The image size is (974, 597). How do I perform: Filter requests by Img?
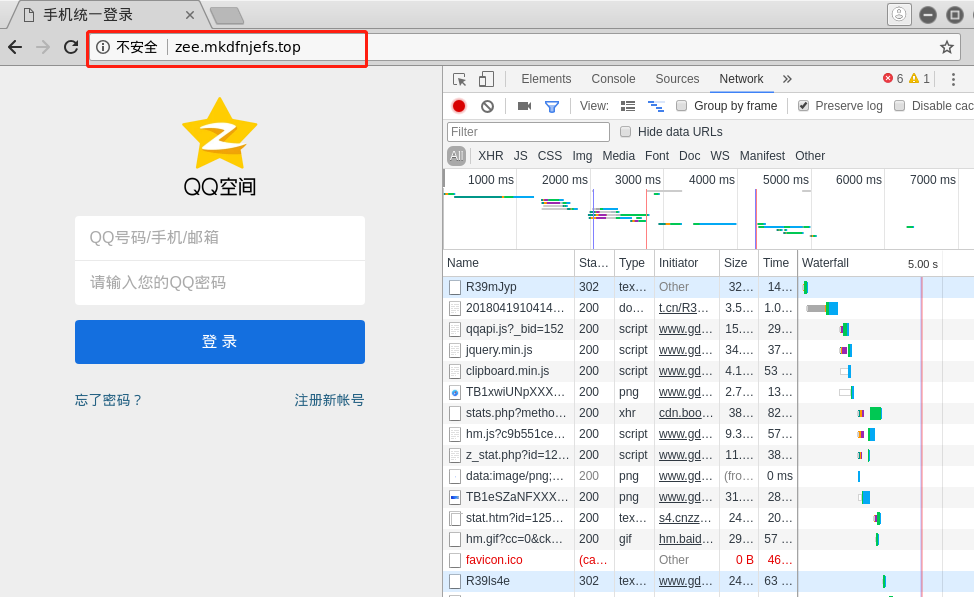(582, 156)
